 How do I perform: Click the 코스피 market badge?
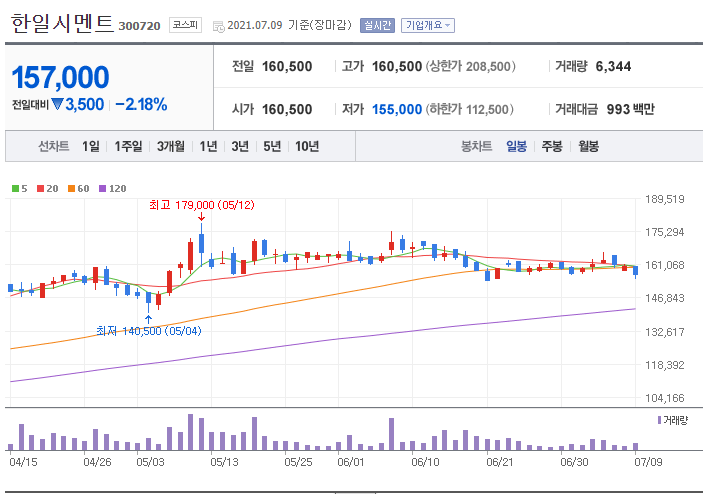185,25
